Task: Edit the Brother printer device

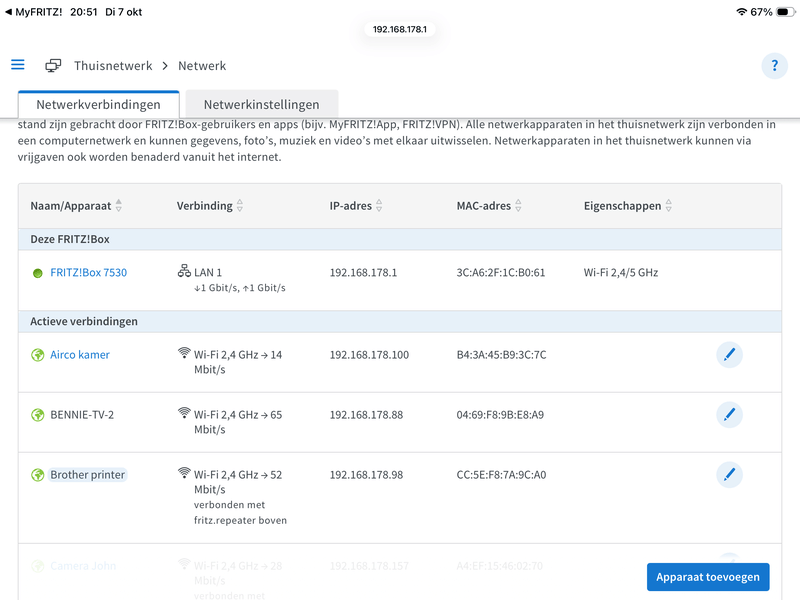Action: 729,475
